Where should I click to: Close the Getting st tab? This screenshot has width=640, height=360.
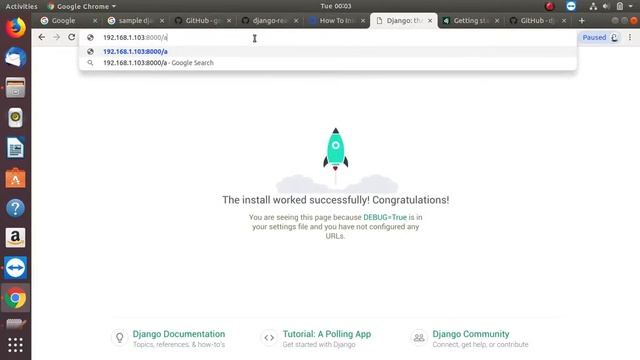pyautogui.click(x=497, y=20)
